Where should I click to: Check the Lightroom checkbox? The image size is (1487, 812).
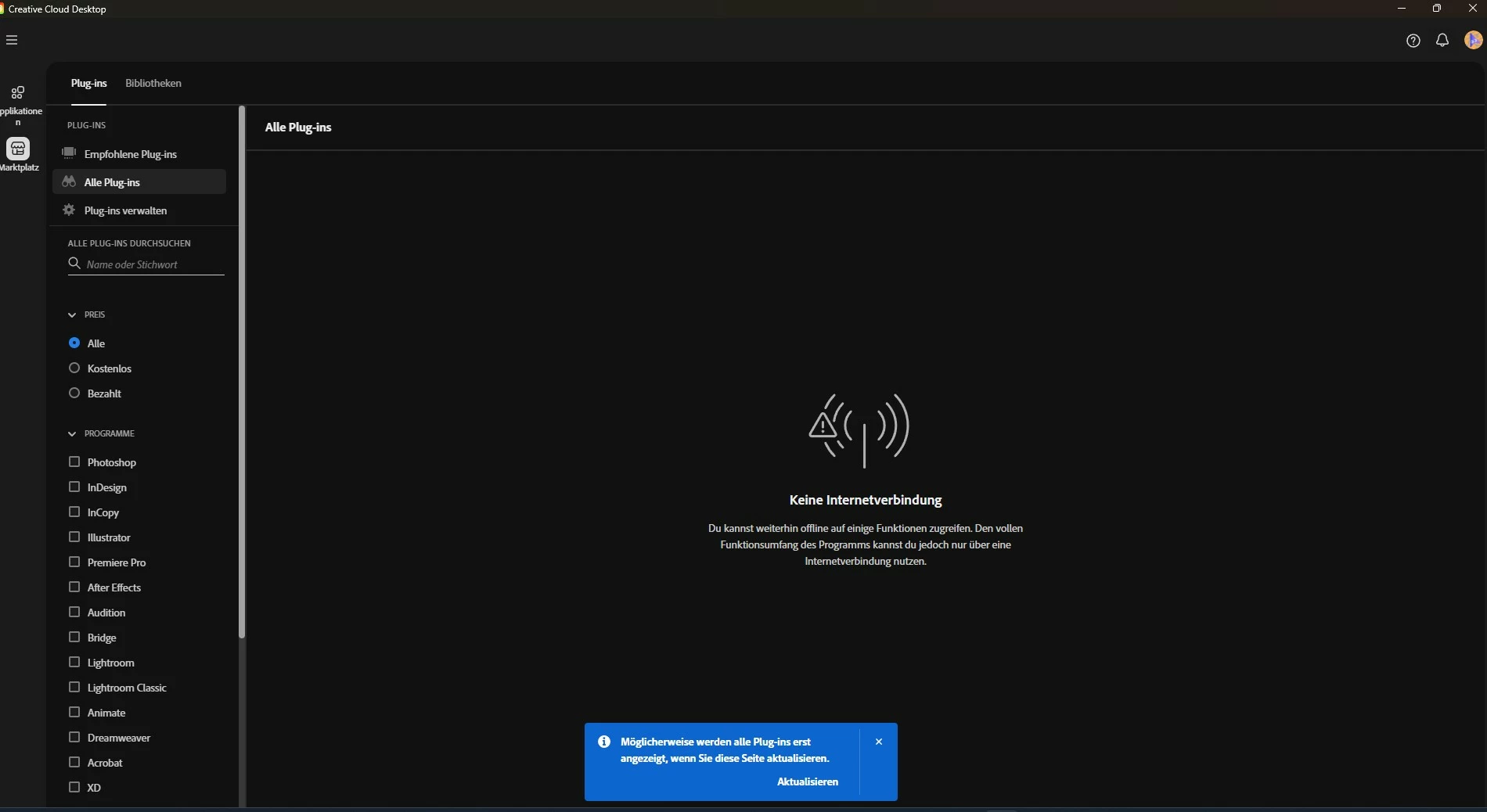(74, 662)
